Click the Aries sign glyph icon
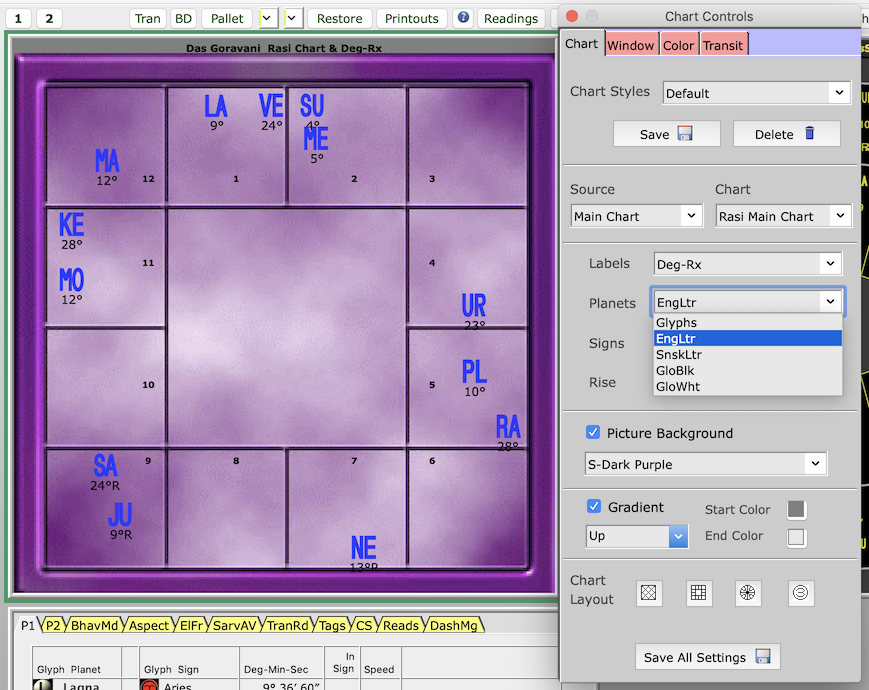The height and width of the screenshot is (690, 869). point(149,685)
